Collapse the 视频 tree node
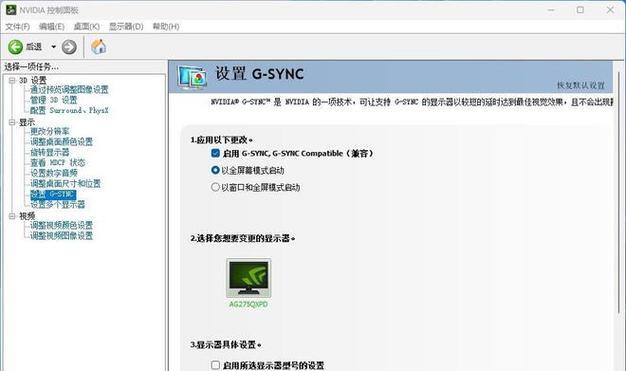626x371 pixels. [12, 216]
